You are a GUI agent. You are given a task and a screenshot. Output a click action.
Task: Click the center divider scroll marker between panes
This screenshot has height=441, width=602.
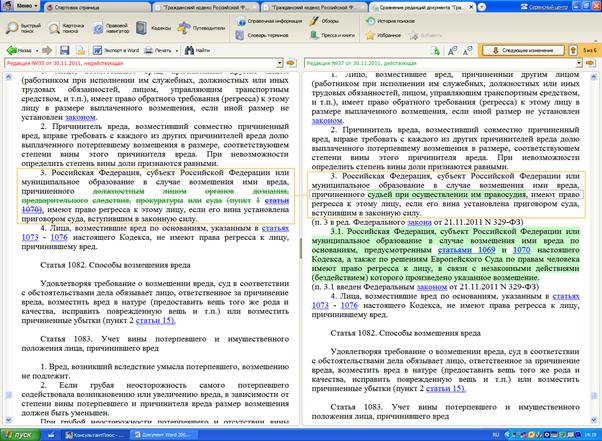301,248
